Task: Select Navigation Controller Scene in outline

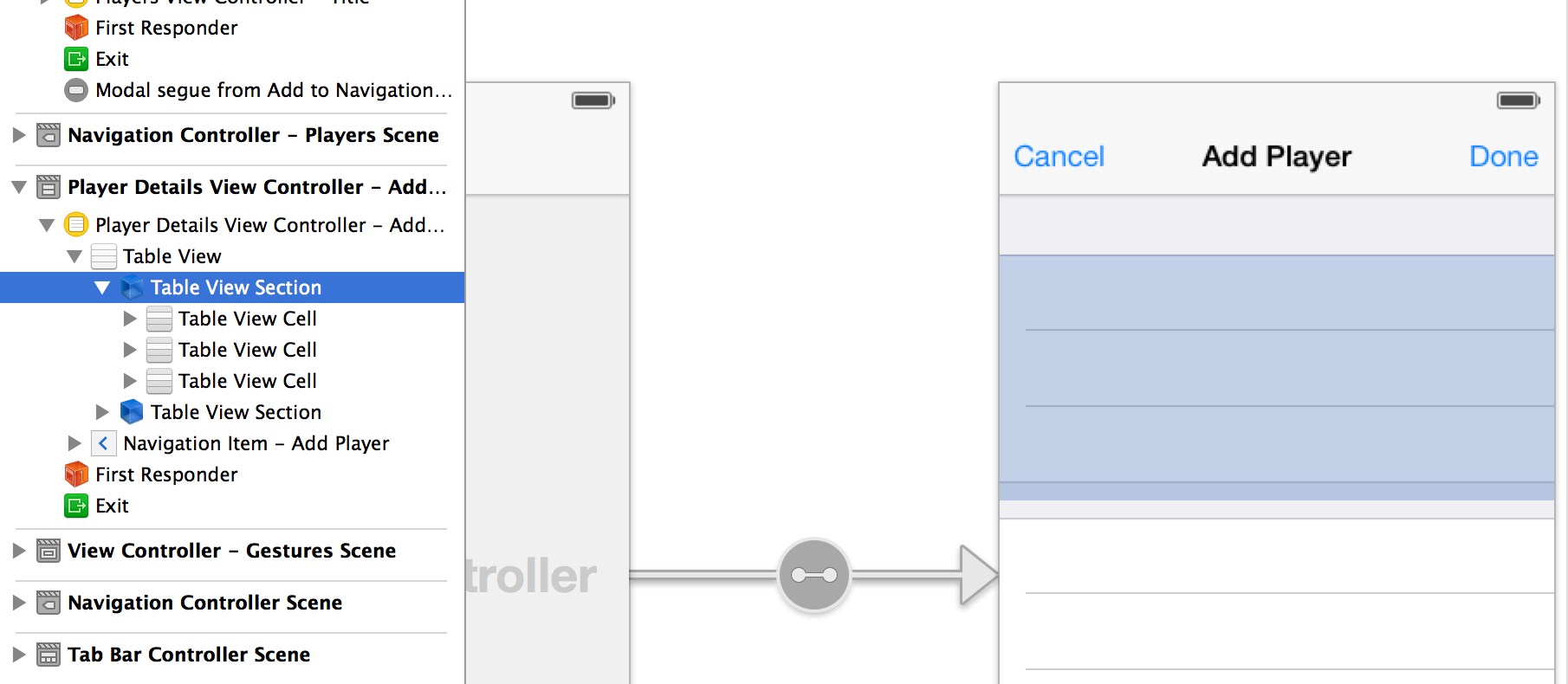Action: pos(205,603)
